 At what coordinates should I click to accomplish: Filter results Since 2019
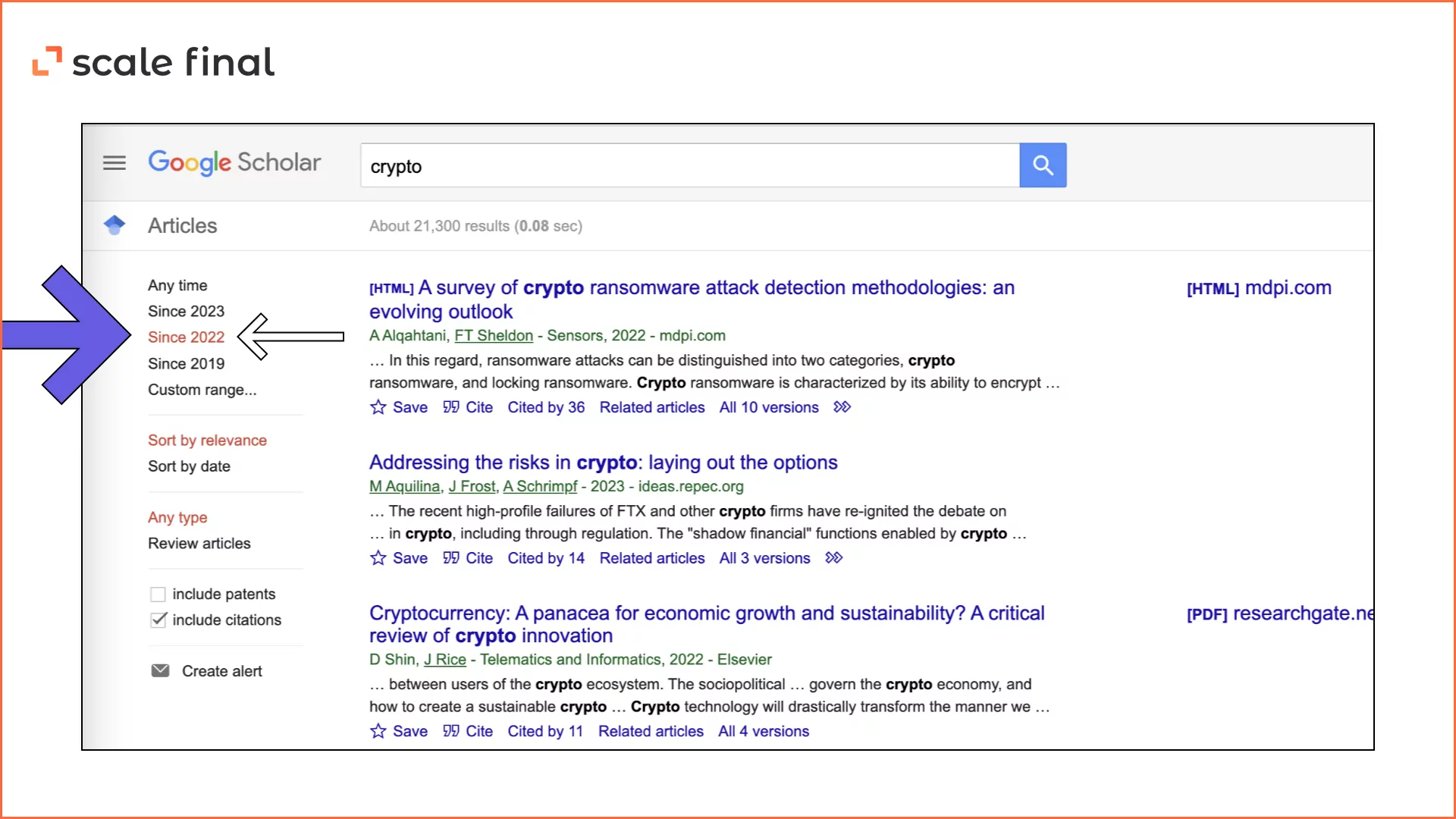coord(186,363)
